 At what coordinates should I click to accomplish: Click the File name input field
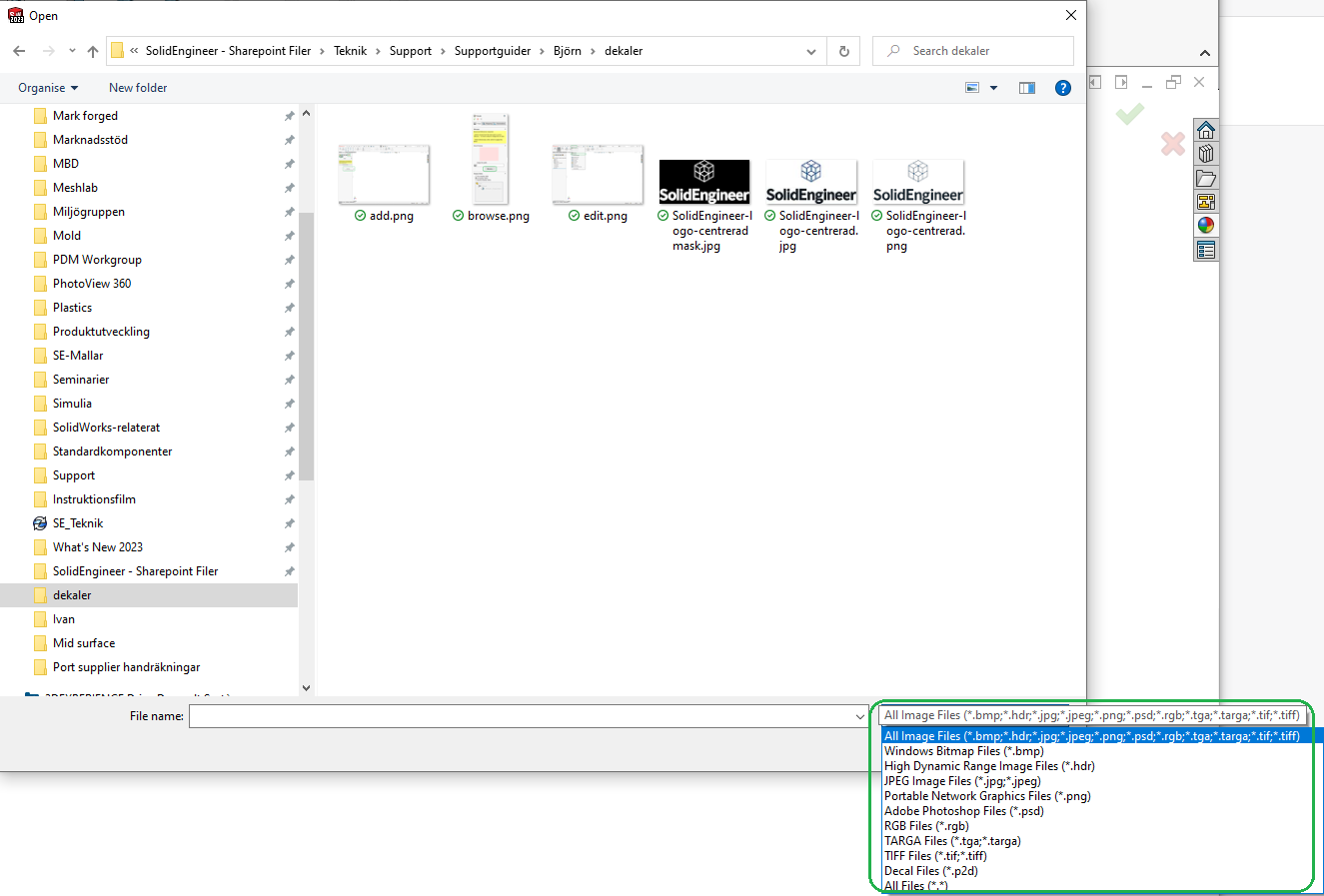[520, 716]
